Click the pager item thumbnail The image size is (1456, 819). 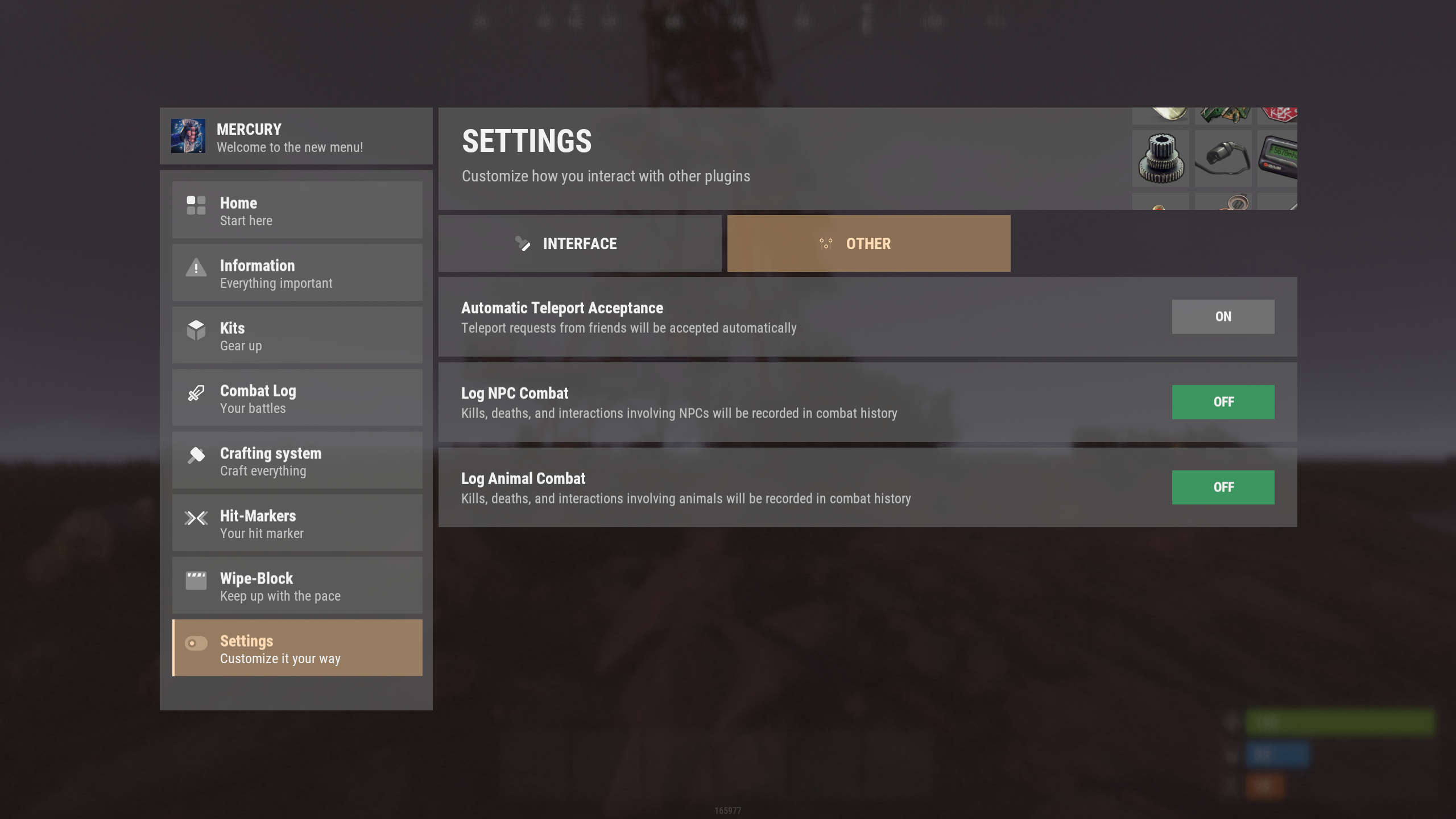[1277, 159]
